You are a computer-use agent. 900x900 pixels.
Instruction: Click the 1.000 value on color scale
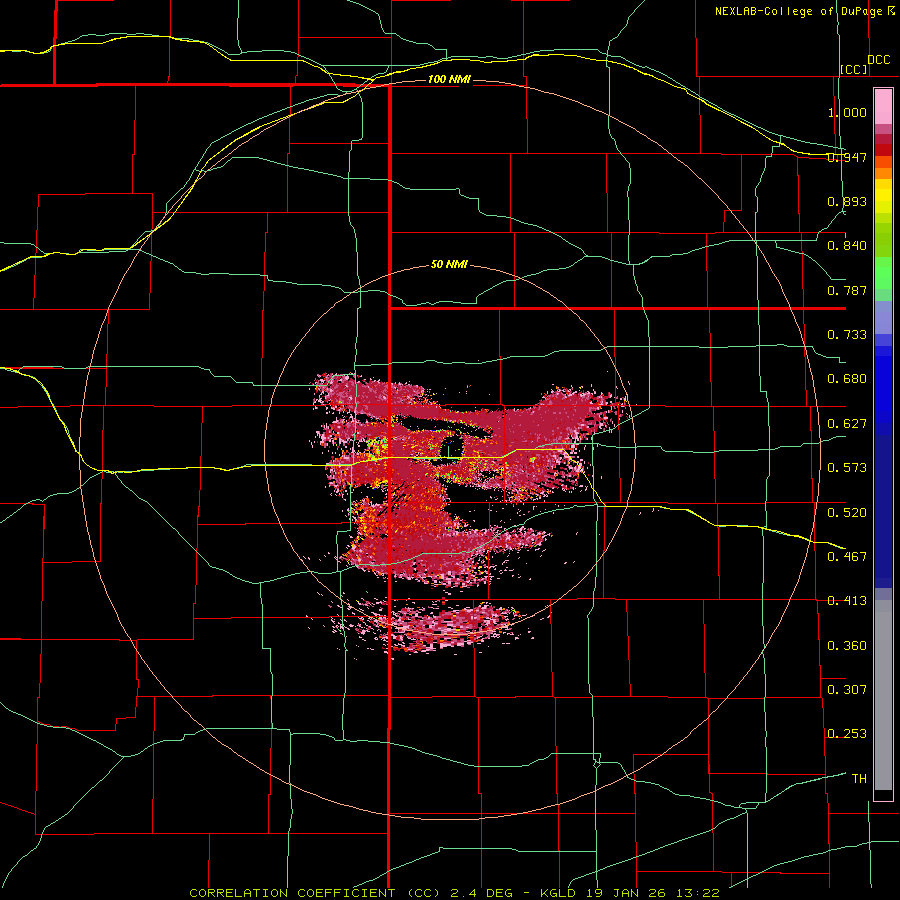(847, 112)
